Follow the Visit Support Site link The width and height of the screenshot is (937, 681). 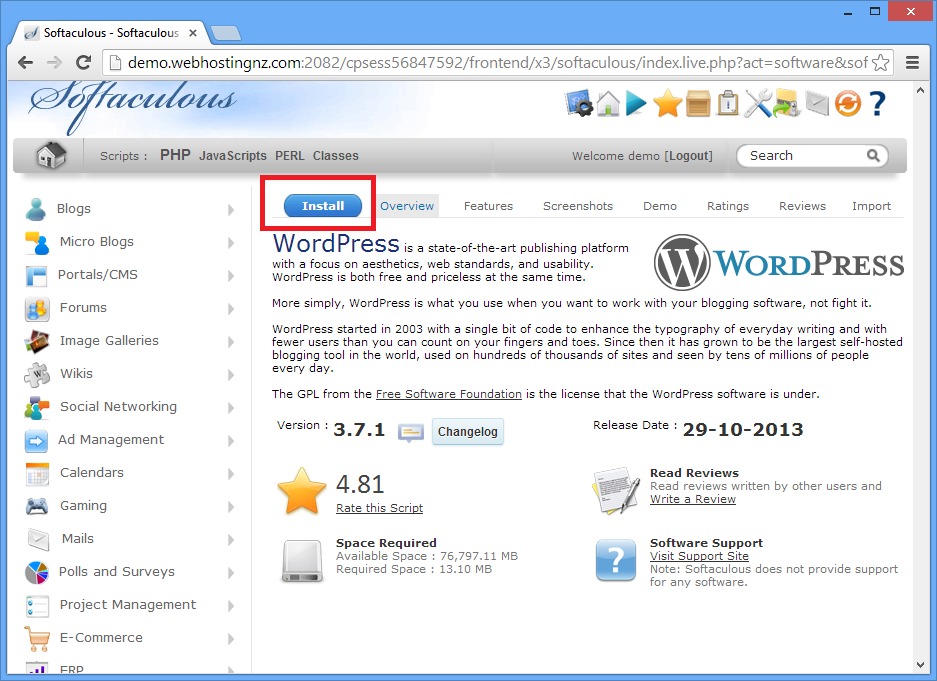point(699,556)
